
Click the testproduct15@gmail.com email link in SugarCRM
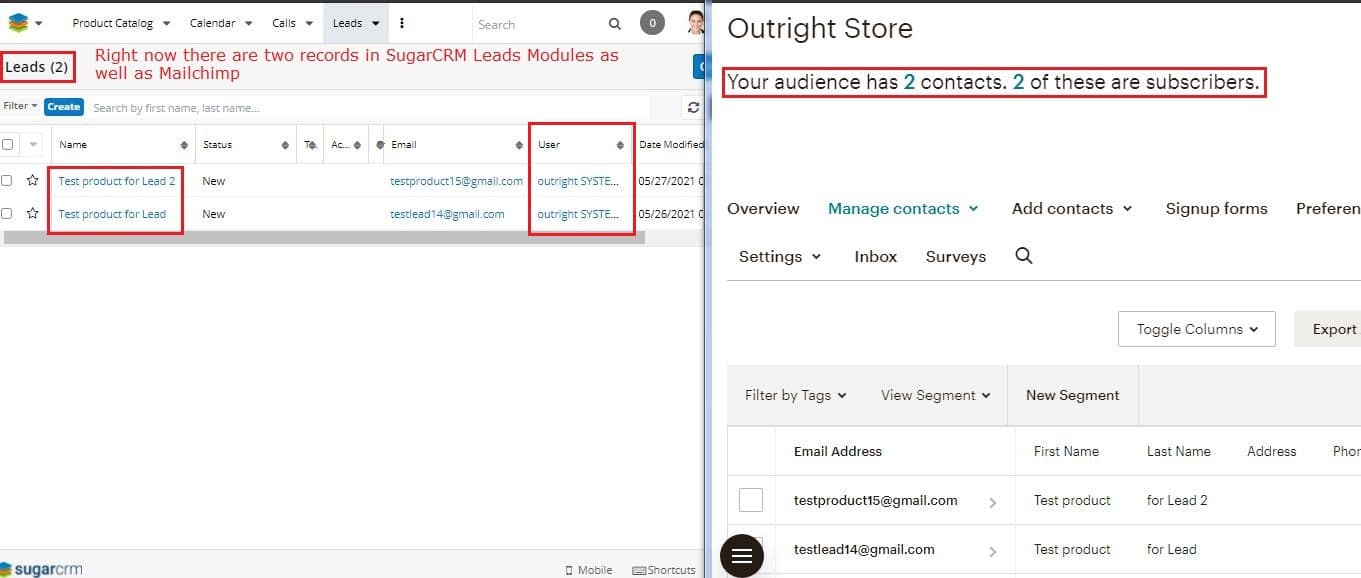coord(456,181)
